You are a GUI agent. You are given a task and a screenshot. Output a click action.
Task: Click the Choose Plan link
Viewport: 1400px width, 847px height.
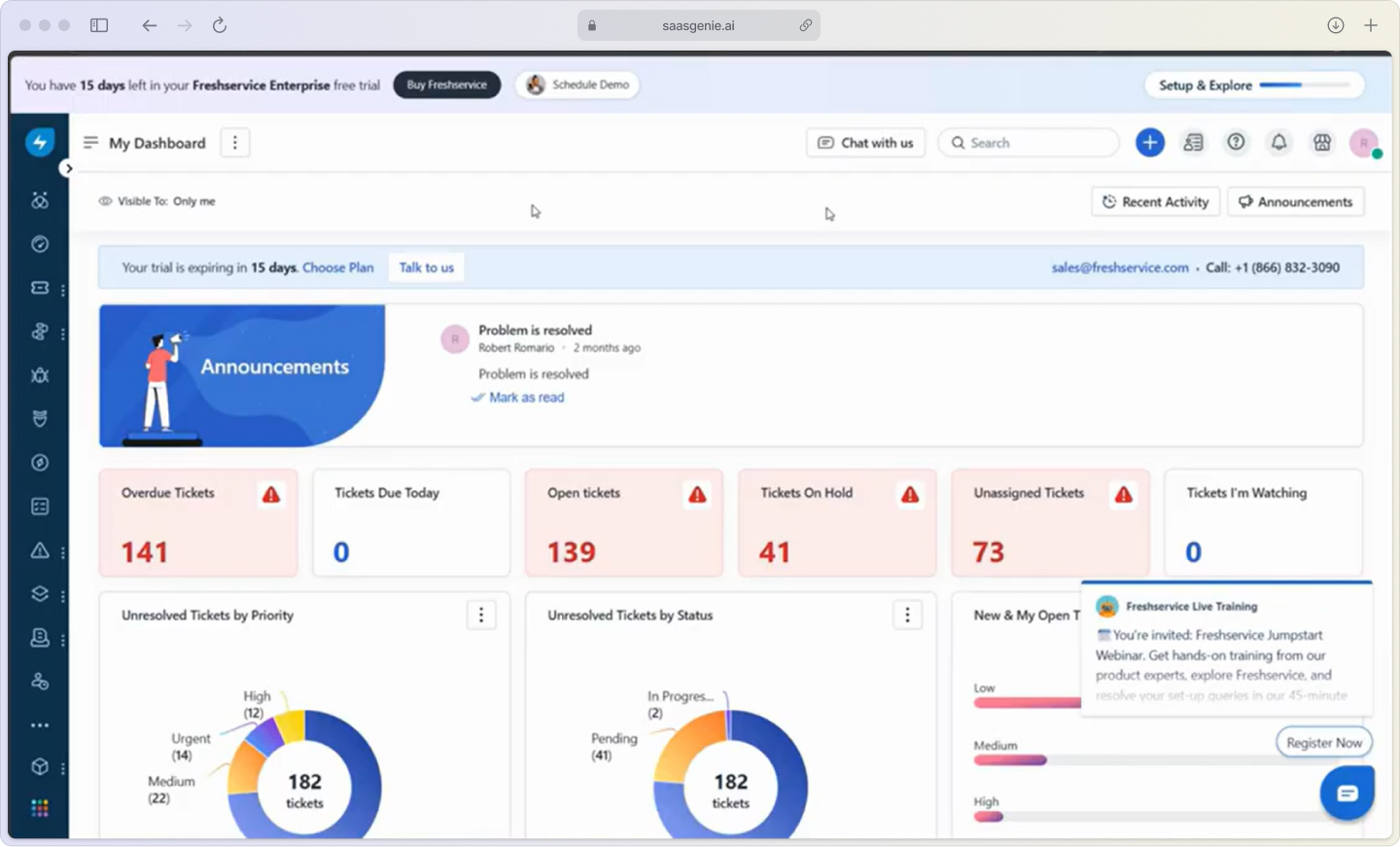(337, 267)
